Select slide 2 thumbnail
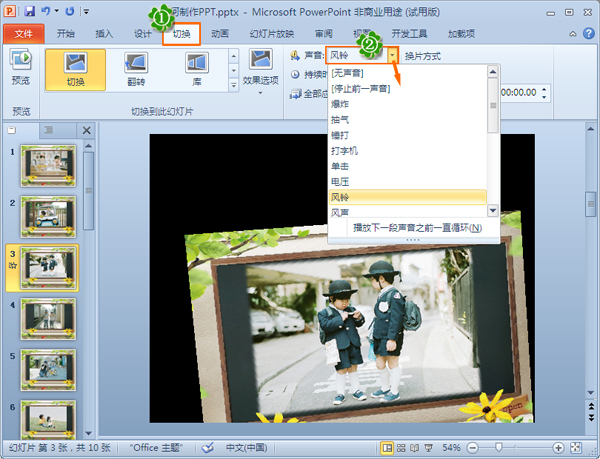 [48, 217]
